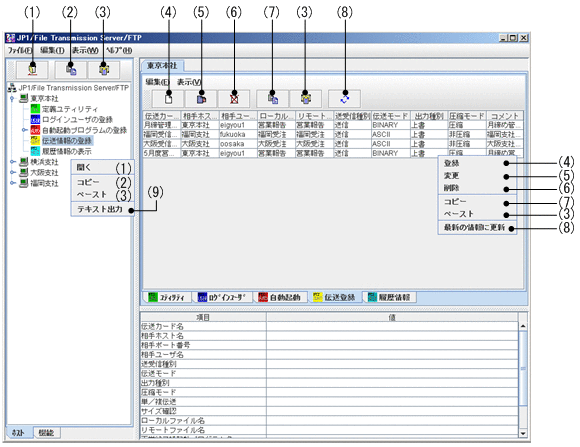Choose 開く in left context menu
The height and width of the screenshot is (447, 580).
tap(102, 167)
